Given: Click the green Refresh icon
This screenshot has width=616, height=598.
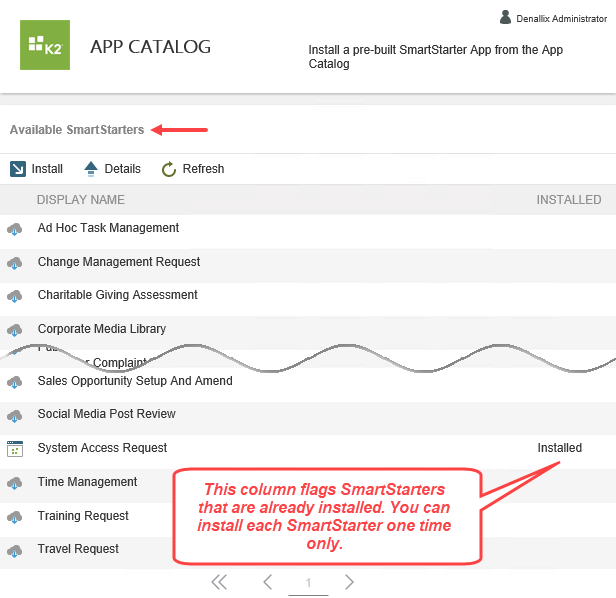Looking at the screenshot, I should click(169, 169).
